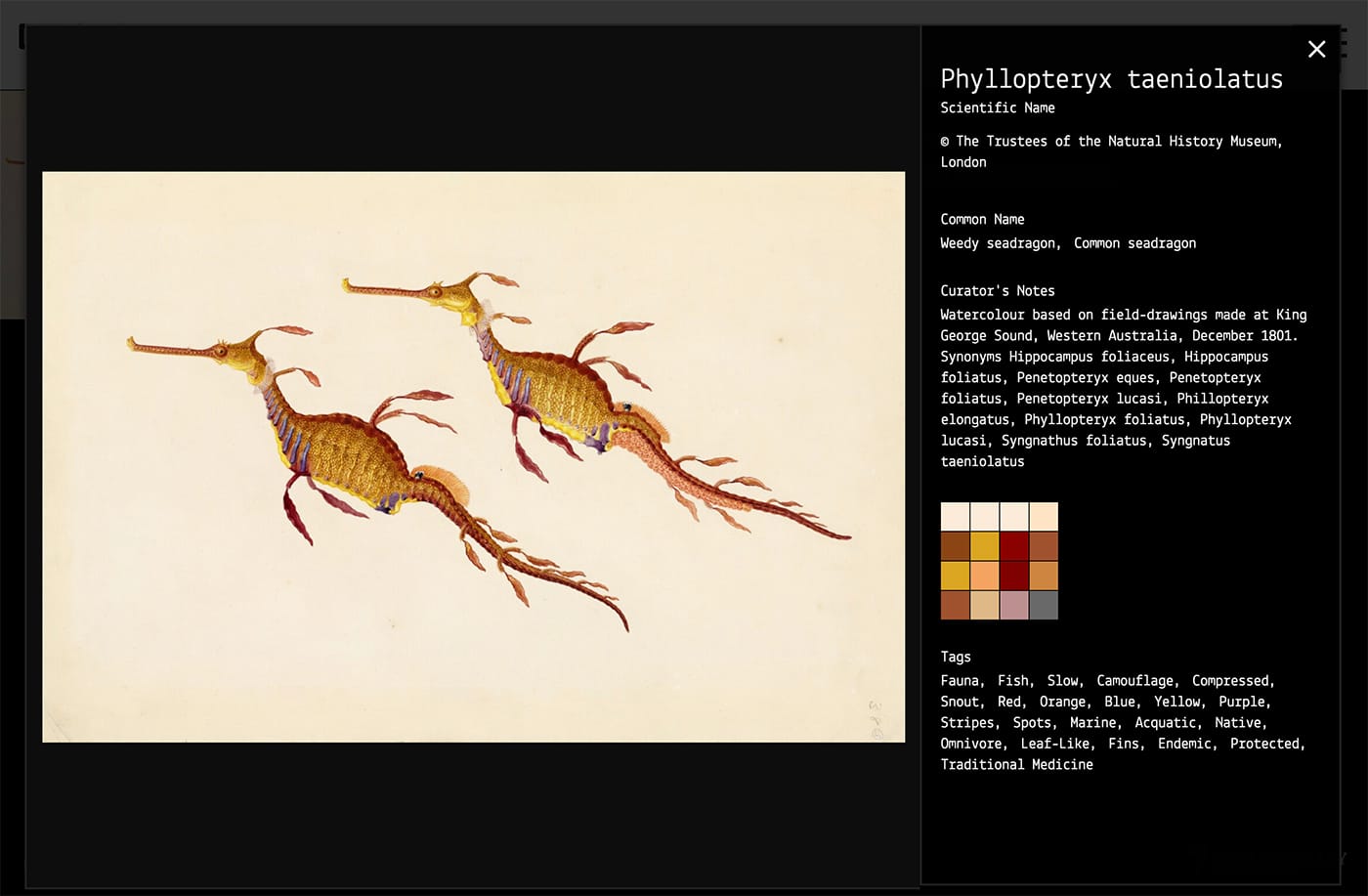Select the mauve pink swatch in the palette
The width and height of the screenshot is (1368, 896).
(x=1015, y=606)
